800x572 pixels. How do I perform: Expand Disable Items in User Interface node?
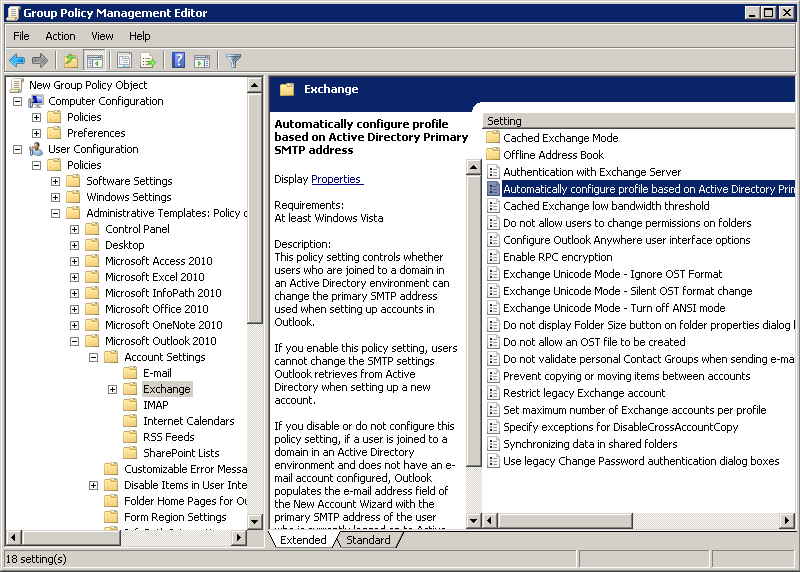point(93,485)
